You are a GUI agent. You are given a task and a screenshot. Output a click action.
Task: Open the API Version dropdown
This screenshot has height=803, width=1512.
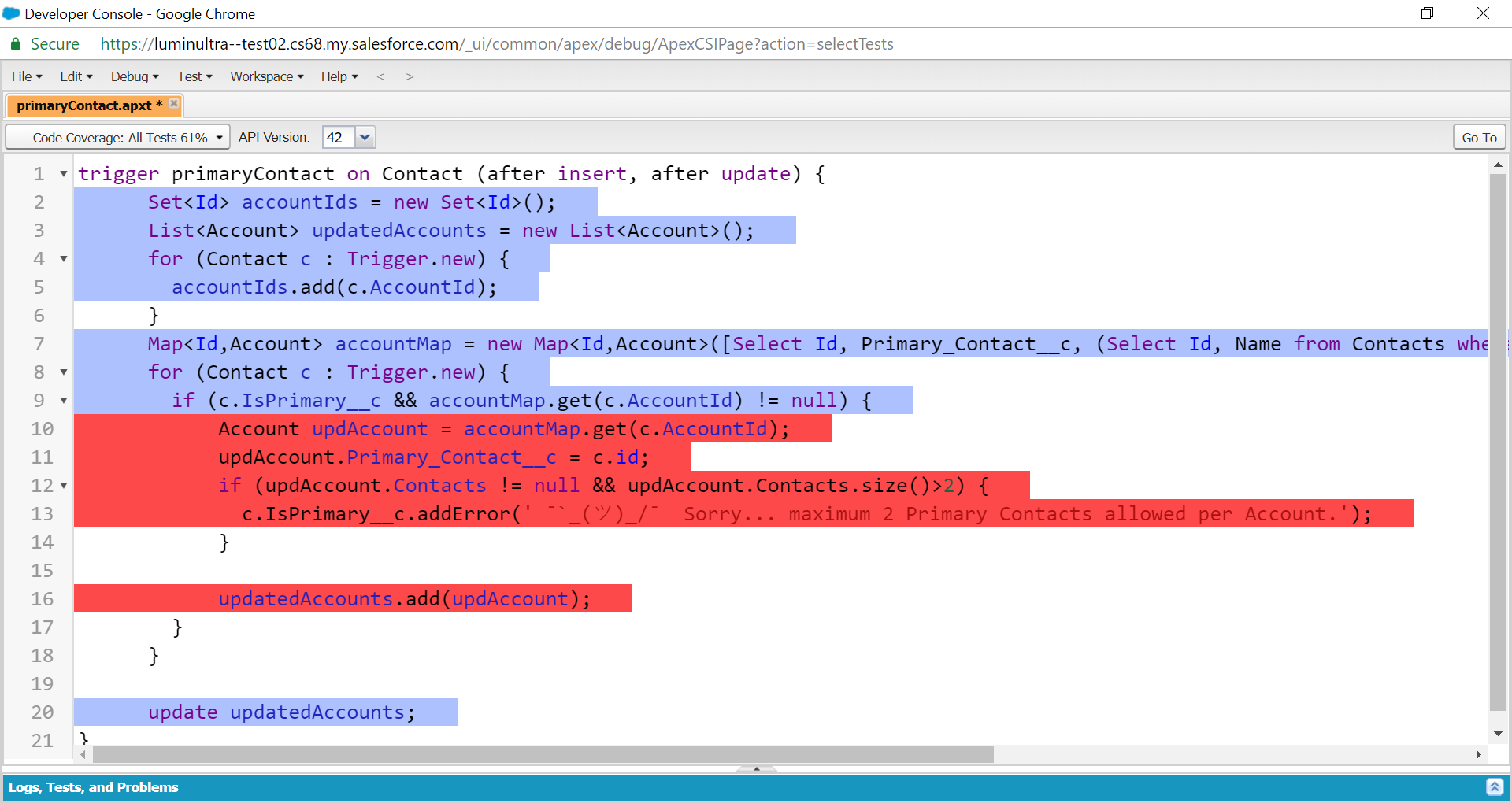365,137
